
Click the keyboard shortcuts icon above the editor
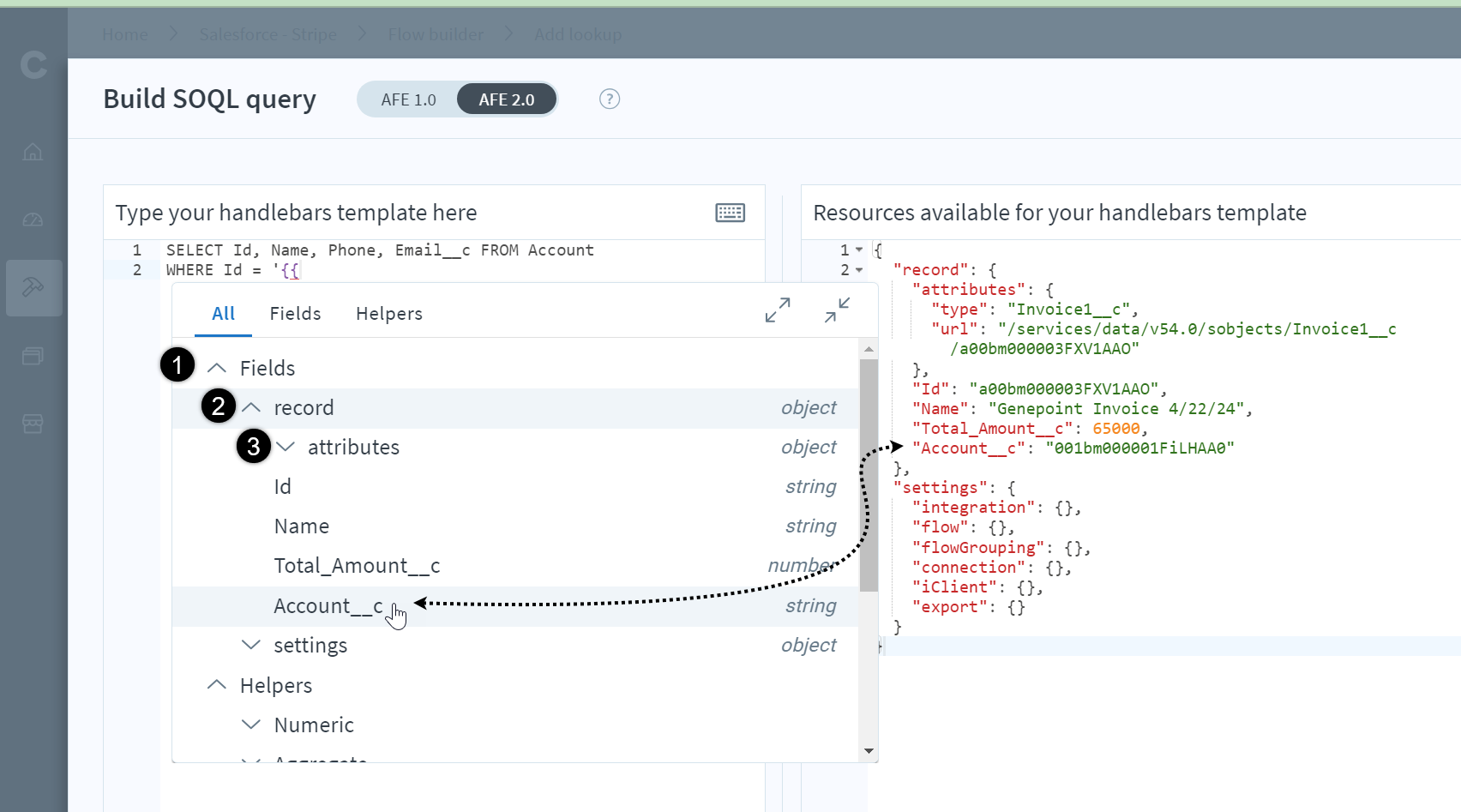point(730,212)
